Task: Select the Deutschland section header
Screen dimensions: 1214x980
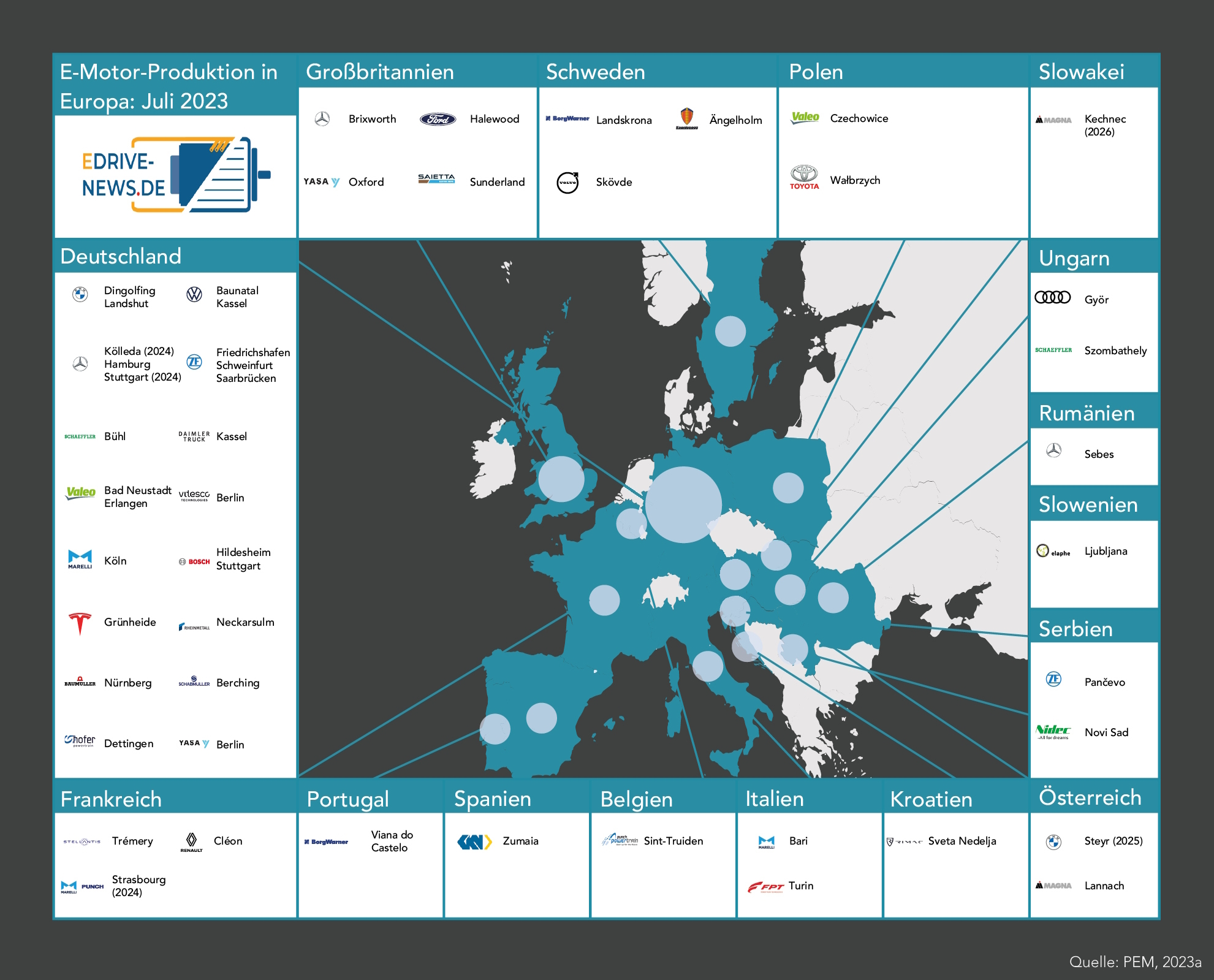Action: click(176, 256)
